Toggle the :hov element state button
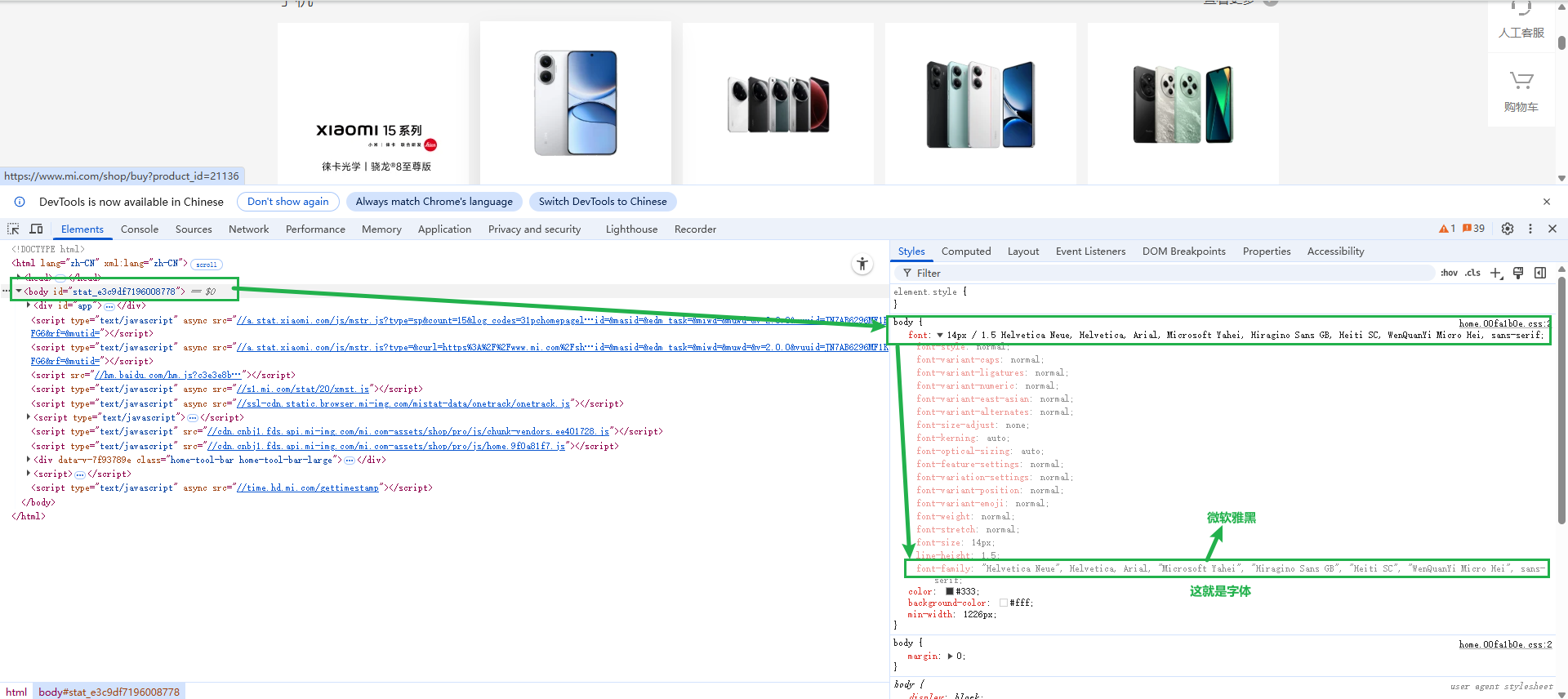 1450,273
